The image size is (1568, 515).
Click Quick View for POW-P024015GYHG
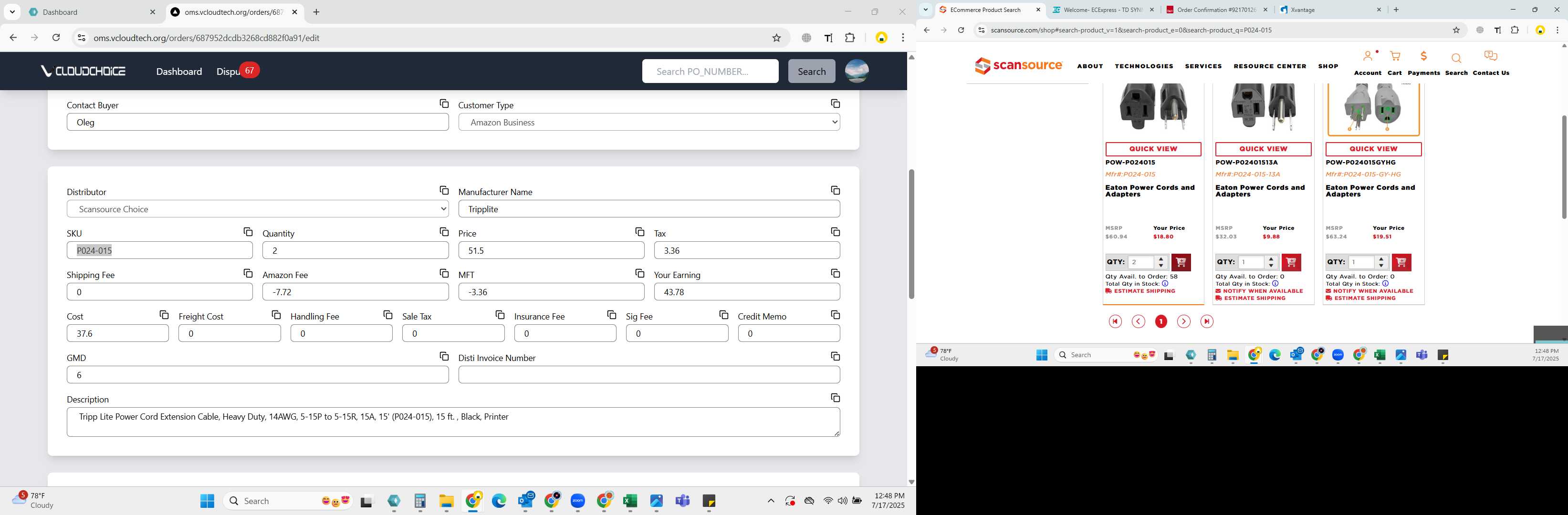coord(1373,149)
